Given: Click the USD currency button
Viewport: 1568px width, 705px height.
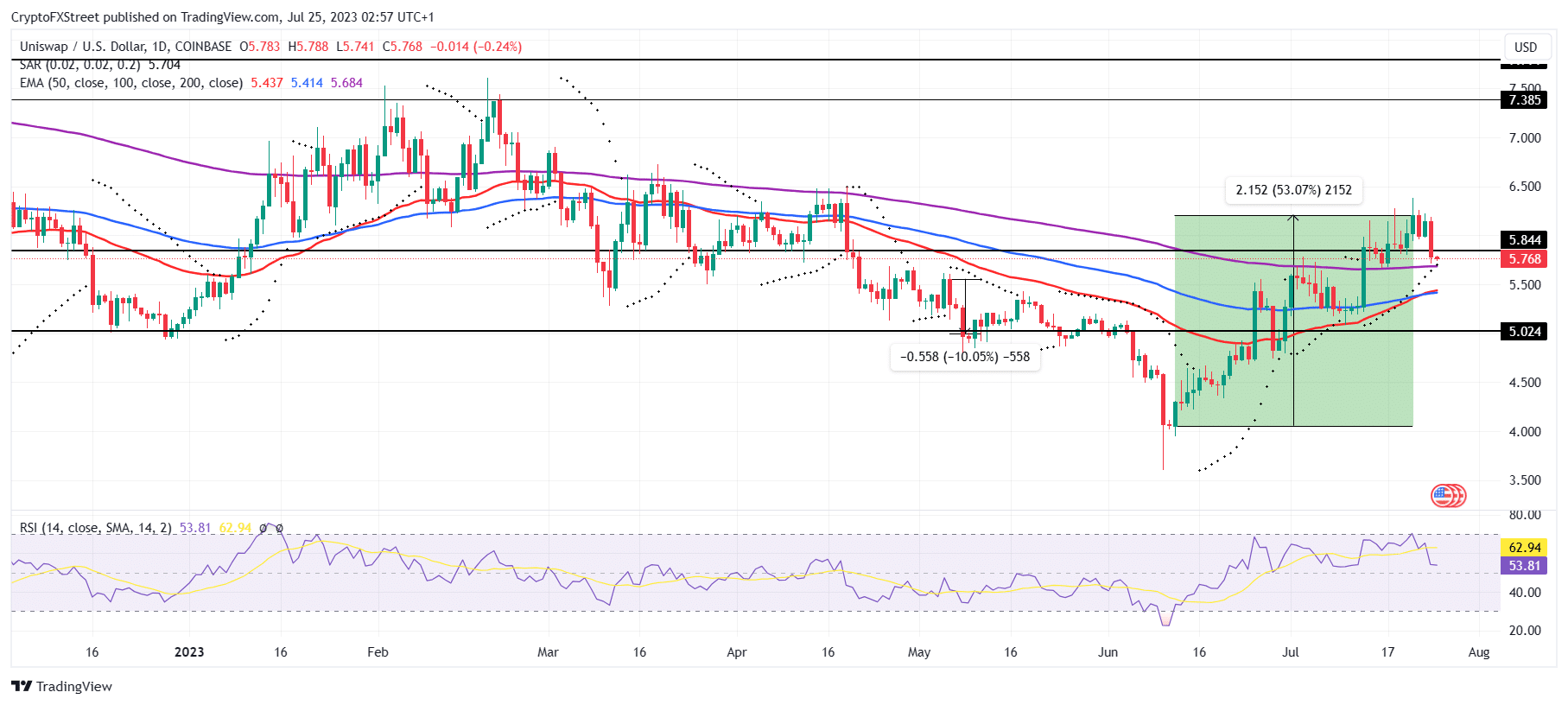Looking at the screenshot, I should point(1526,47).
